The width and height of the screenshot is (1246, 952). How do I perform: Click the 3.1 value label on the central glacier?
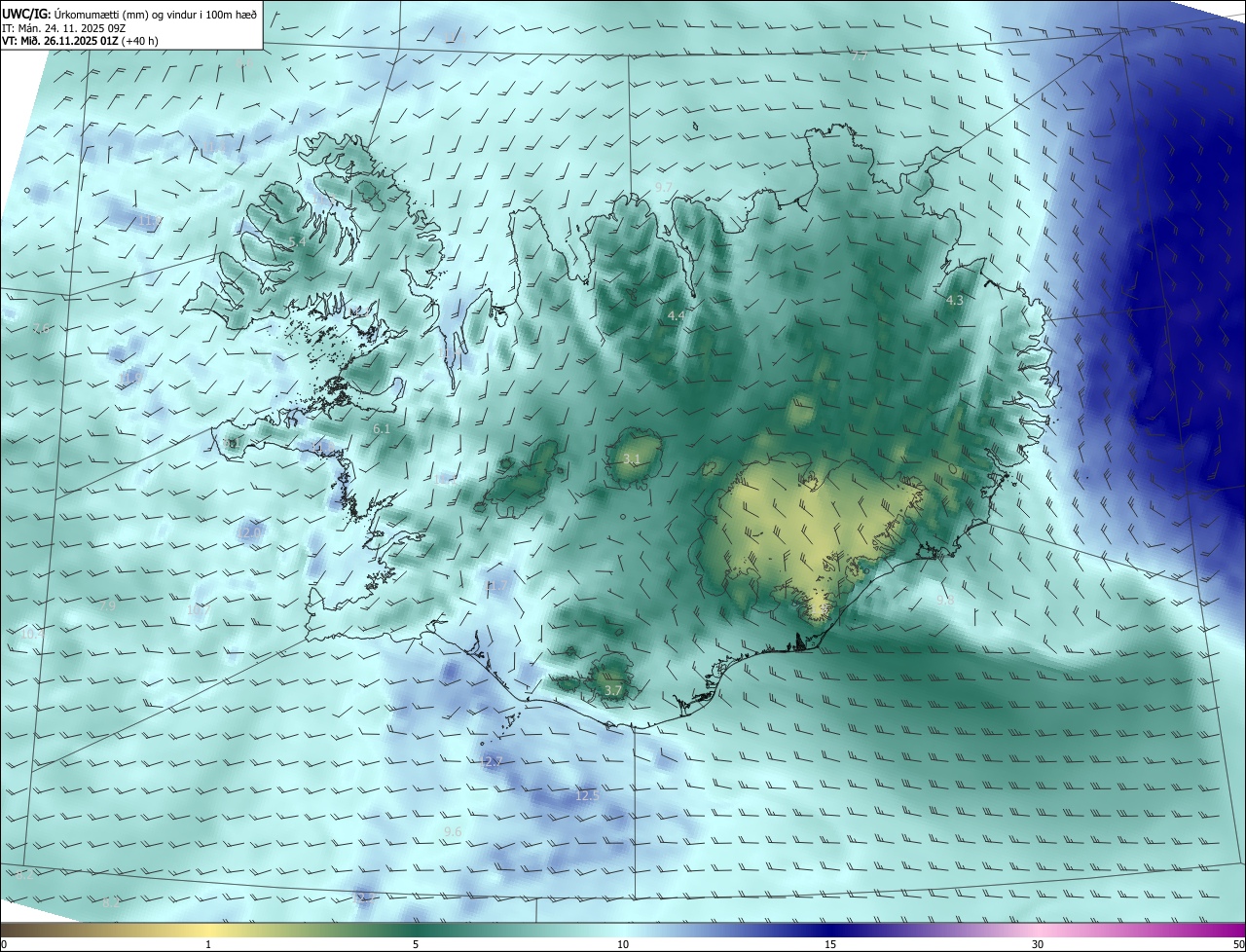coord(632,458)
